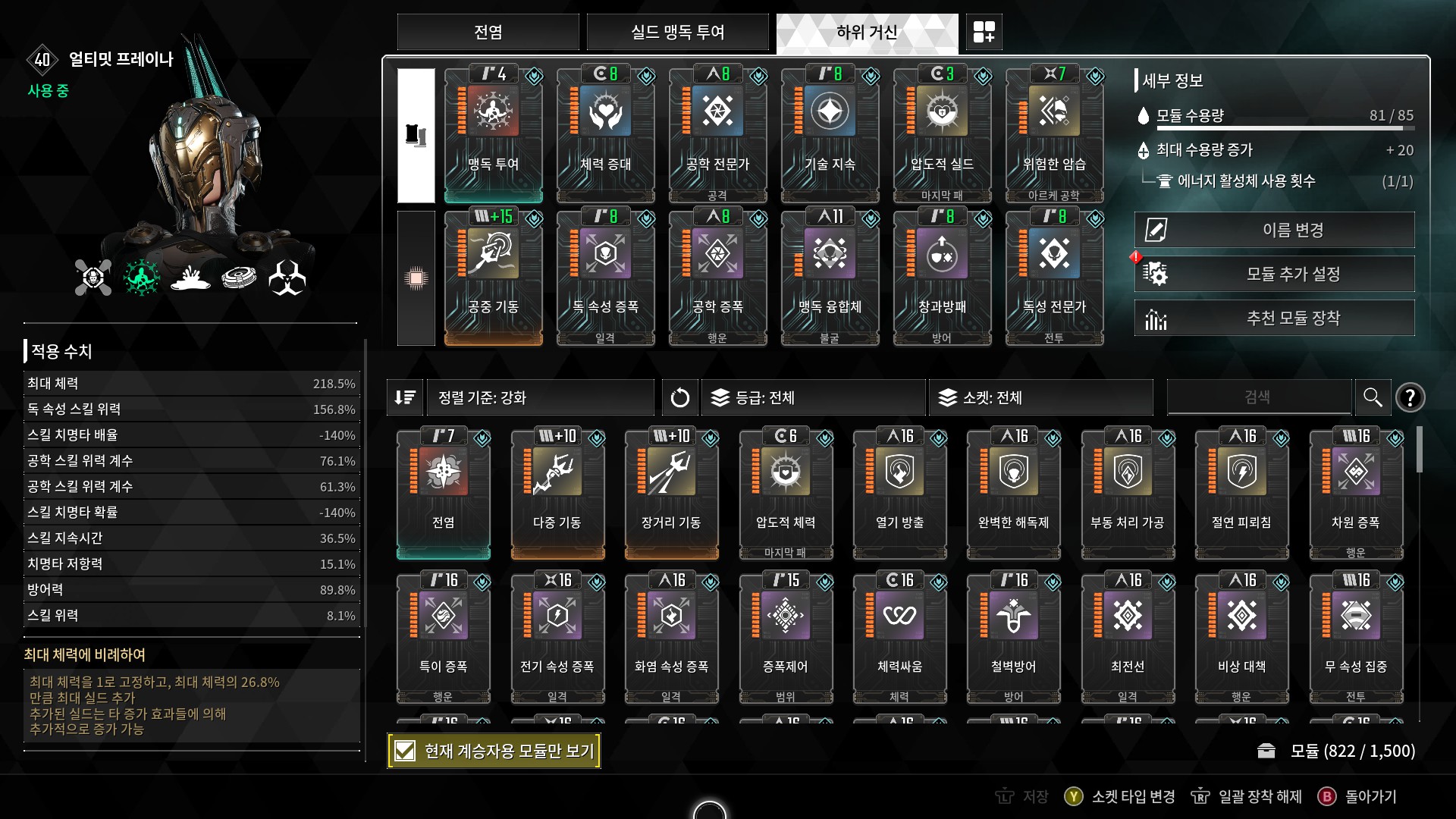Open the 소켓: 전체 filter dropdown
Viewport: 1456px width, 819px height.
click(1040, 397)
